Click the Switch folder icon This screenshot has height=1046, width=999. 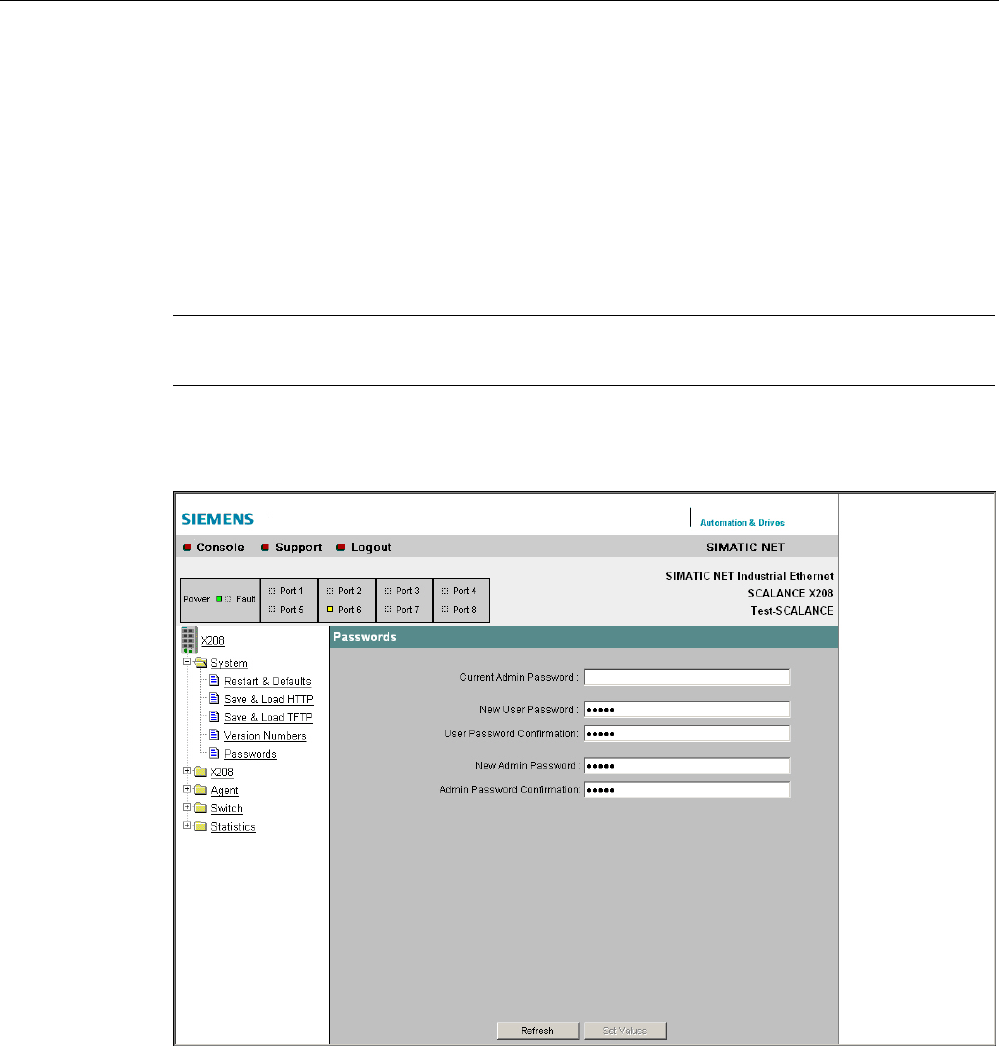click(x=201, y=808)
